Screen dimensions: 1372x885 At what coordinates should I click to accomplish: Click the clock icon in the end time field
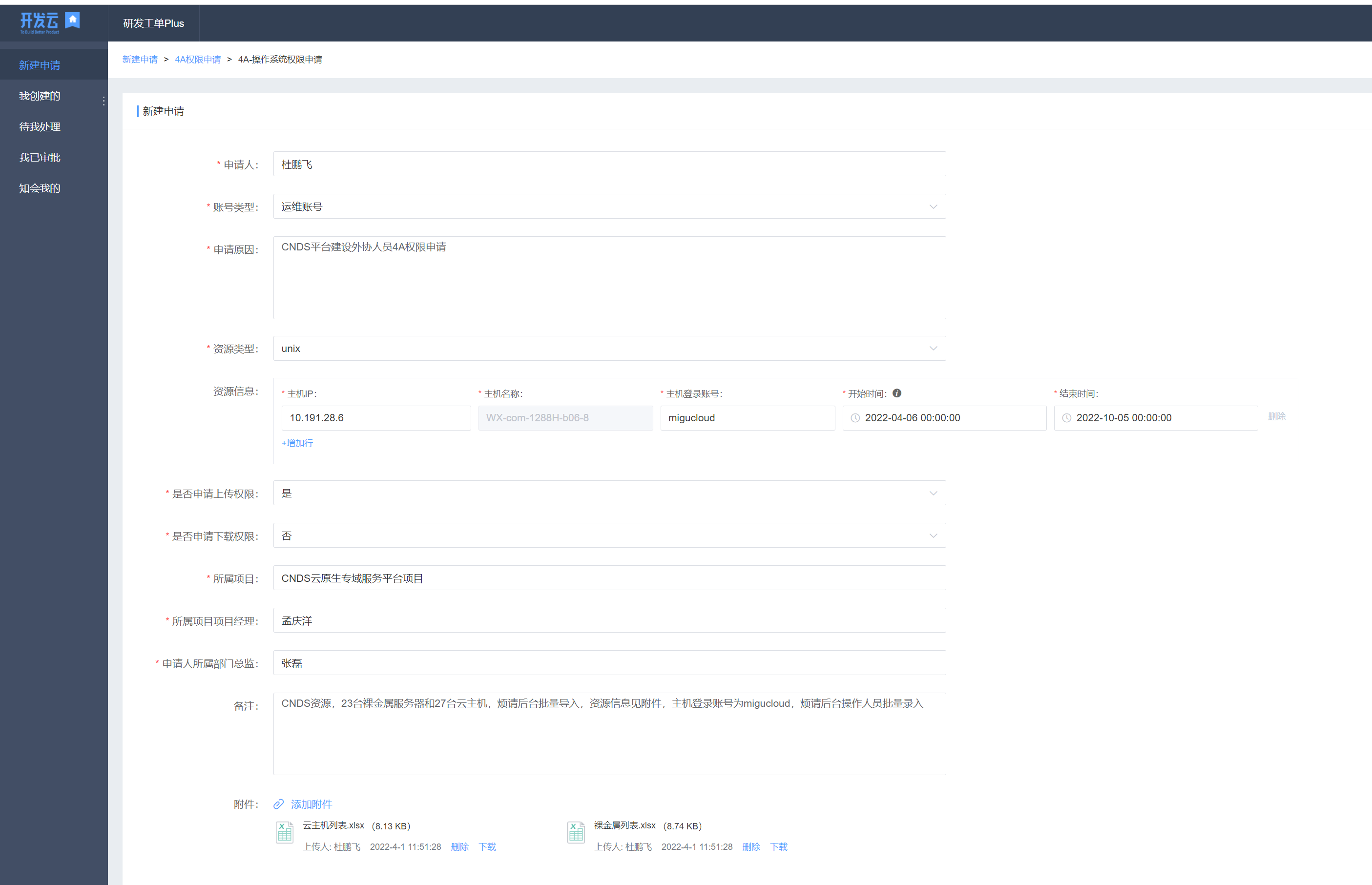(1067, 418)
